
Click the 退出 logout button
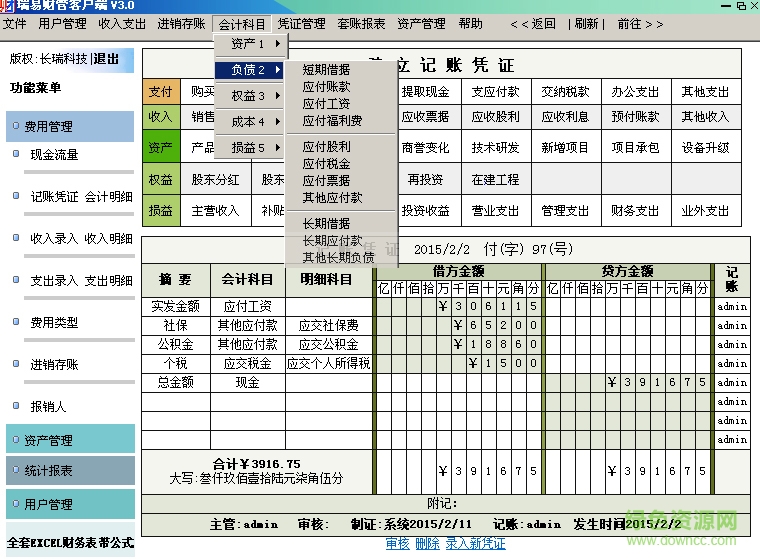pos(107,59)
